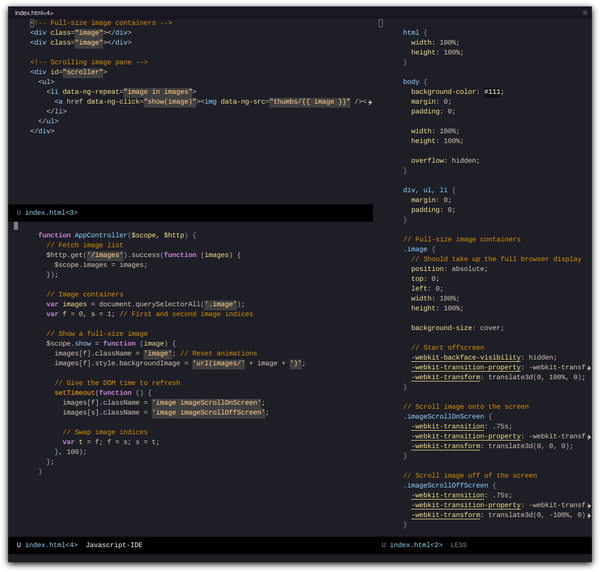Click the '// Image containers' comment

click(x=85, y=294)
